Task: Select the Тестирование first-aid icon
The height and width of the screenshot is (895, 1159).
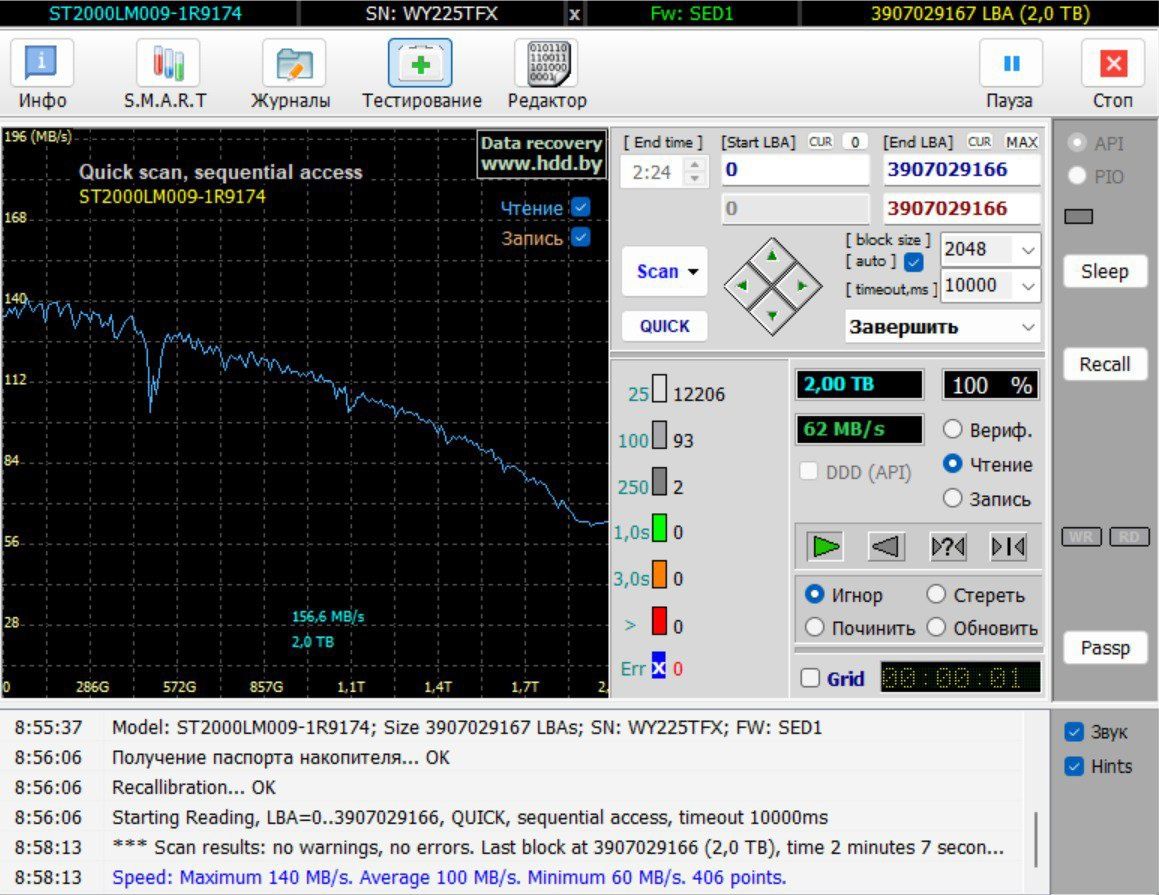Action: tap(420, 64)
